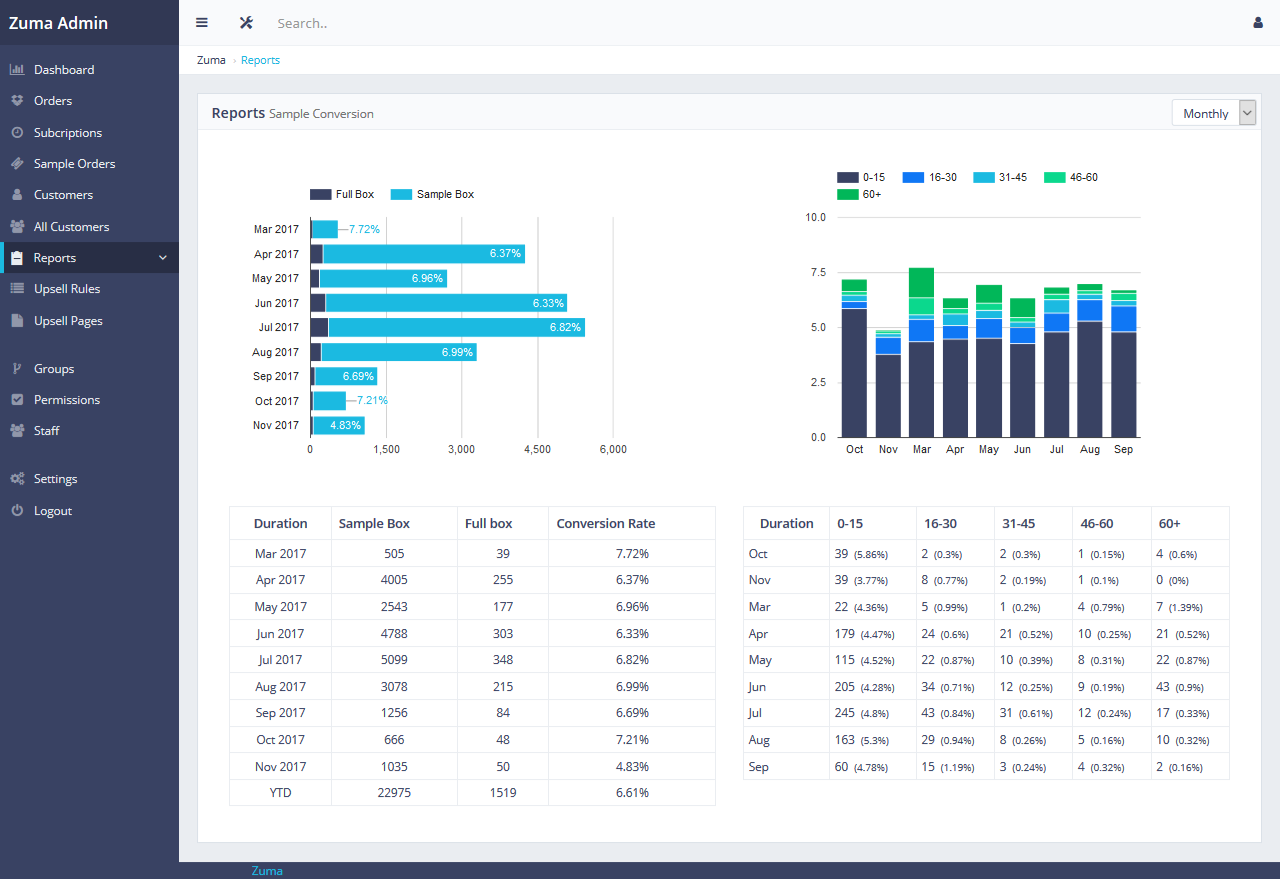Click the Zuma breadcrumb link
The image size is (1280, 879).
point(211,60)
